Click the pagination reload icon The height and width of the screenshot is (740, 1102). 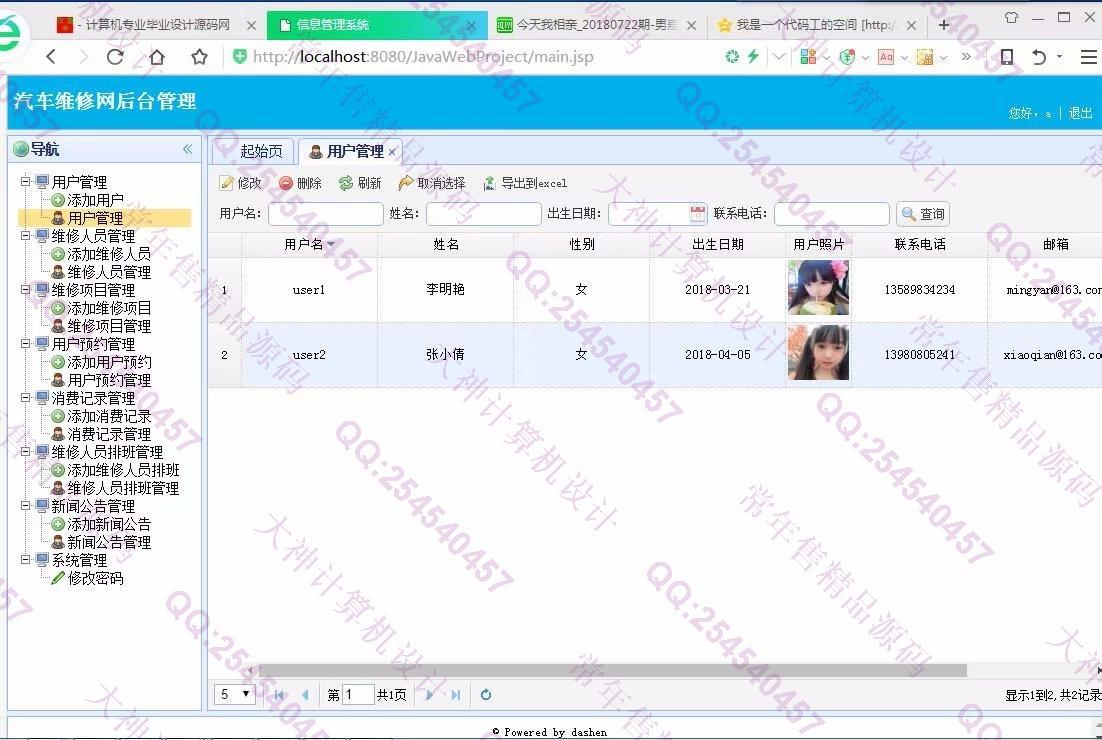pos(486,695)
